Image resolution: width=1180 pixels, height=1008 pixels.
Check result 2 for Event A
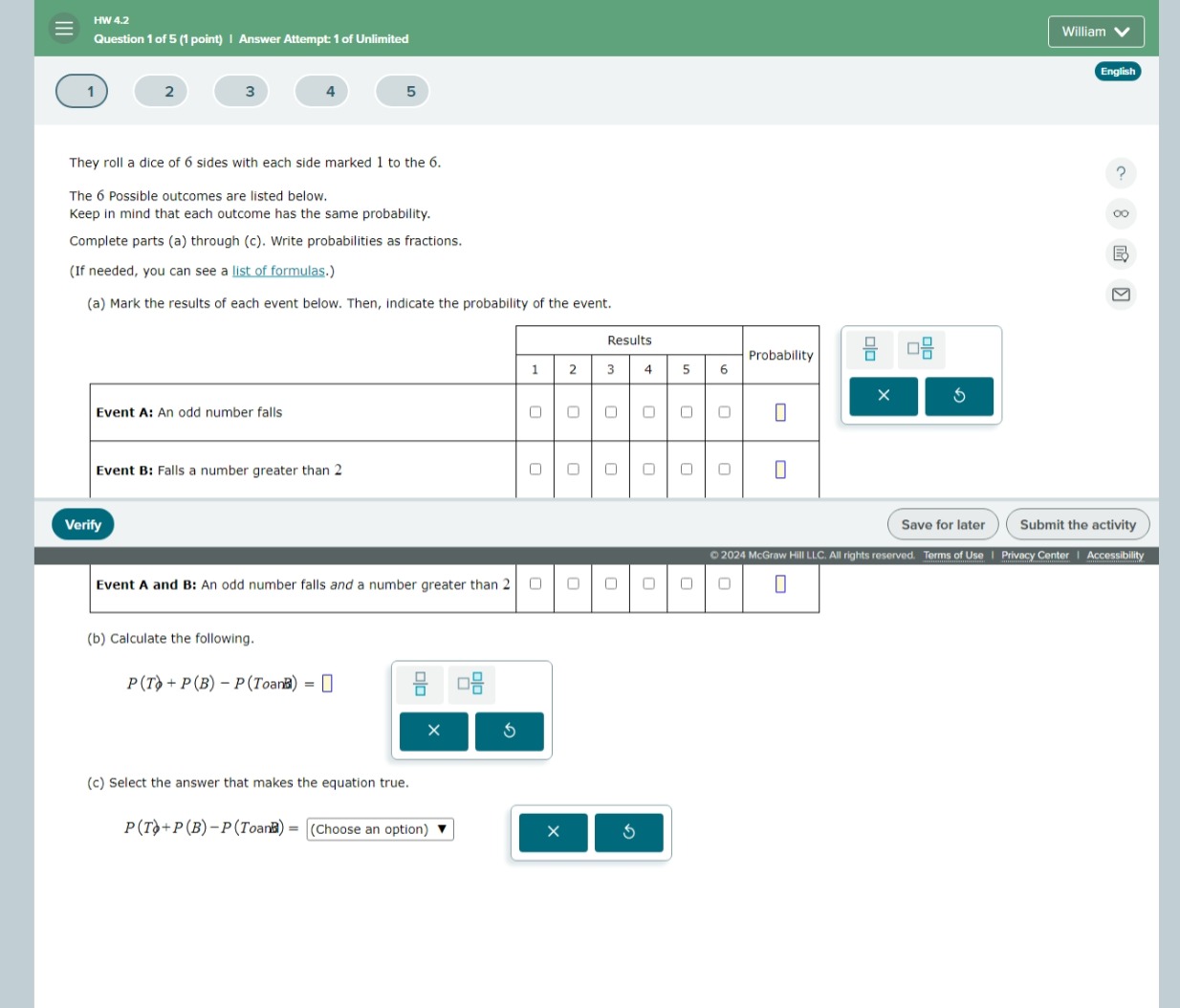tap(574, 412)
